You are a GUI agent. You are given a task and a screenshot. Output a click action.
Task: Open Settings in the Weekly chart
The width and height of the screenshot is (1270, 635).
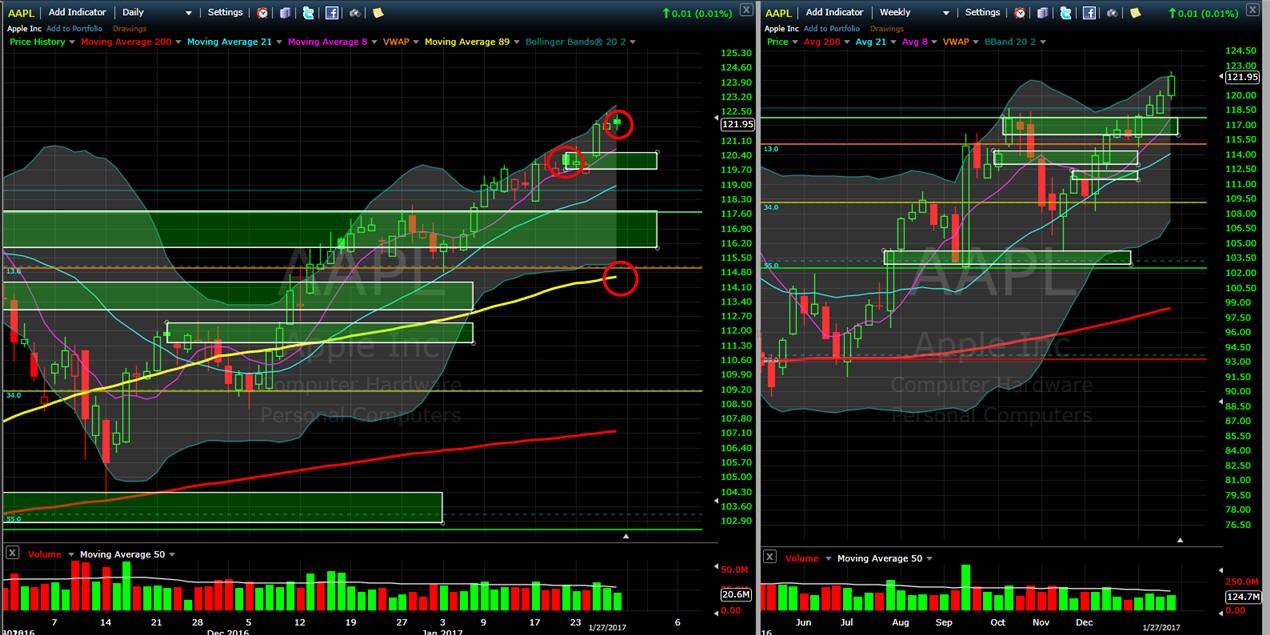coord(982,12)
